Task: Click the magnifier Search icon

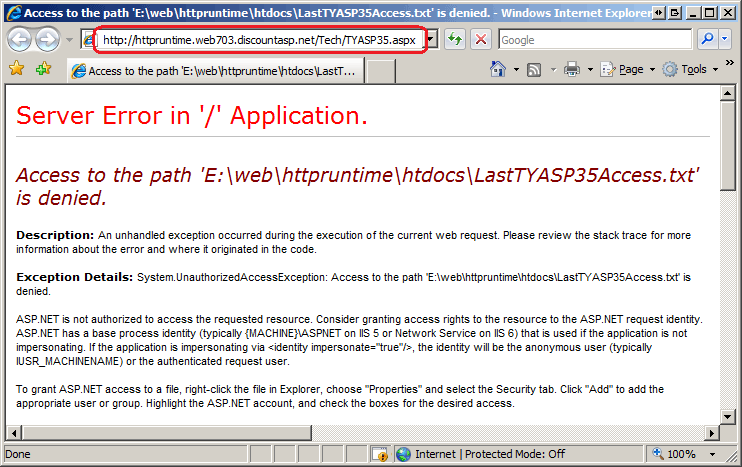Action: coord(707,40)
